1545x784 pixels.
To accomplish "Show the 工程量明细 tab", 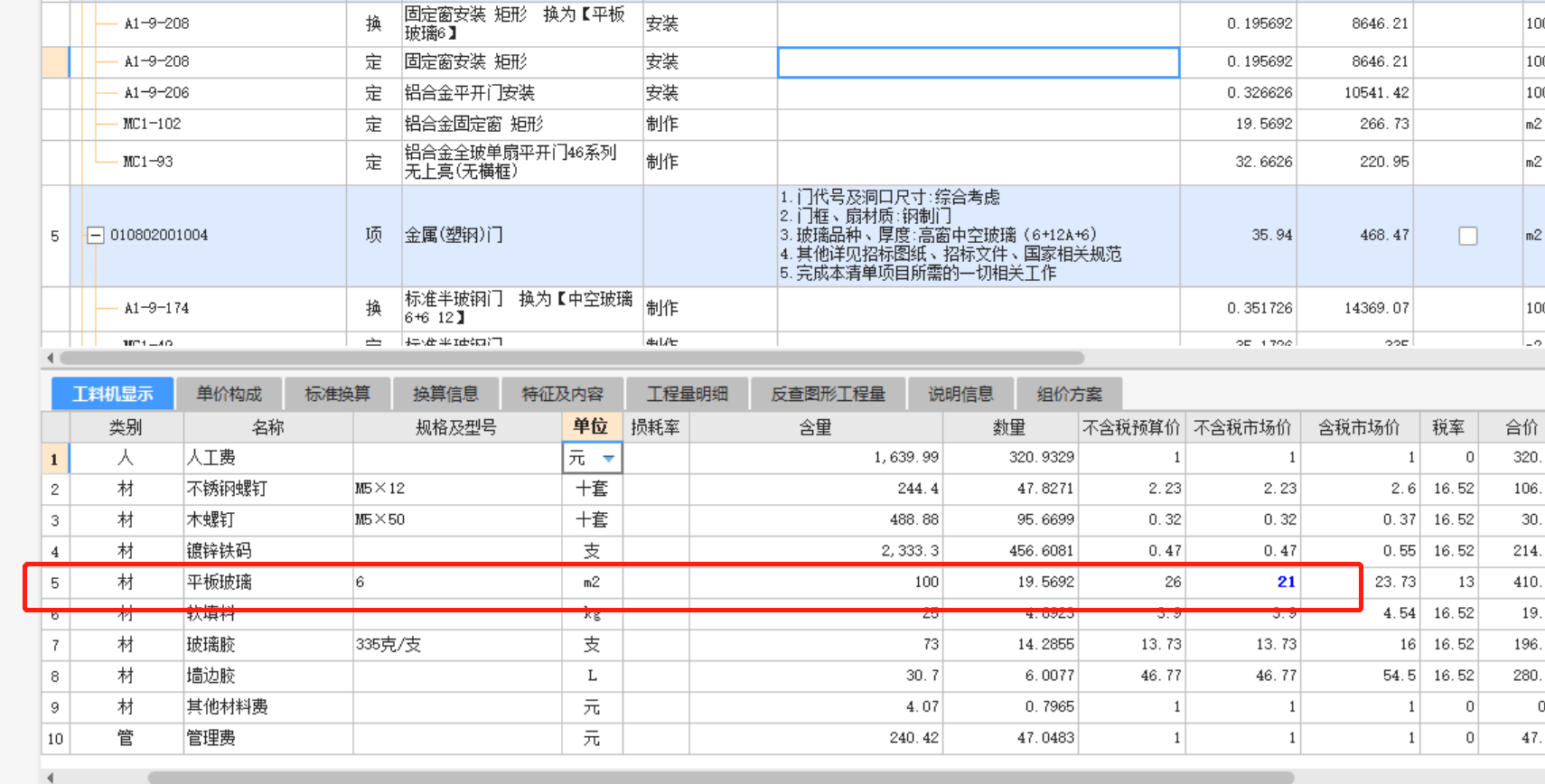I will click(x=687, y=394).
